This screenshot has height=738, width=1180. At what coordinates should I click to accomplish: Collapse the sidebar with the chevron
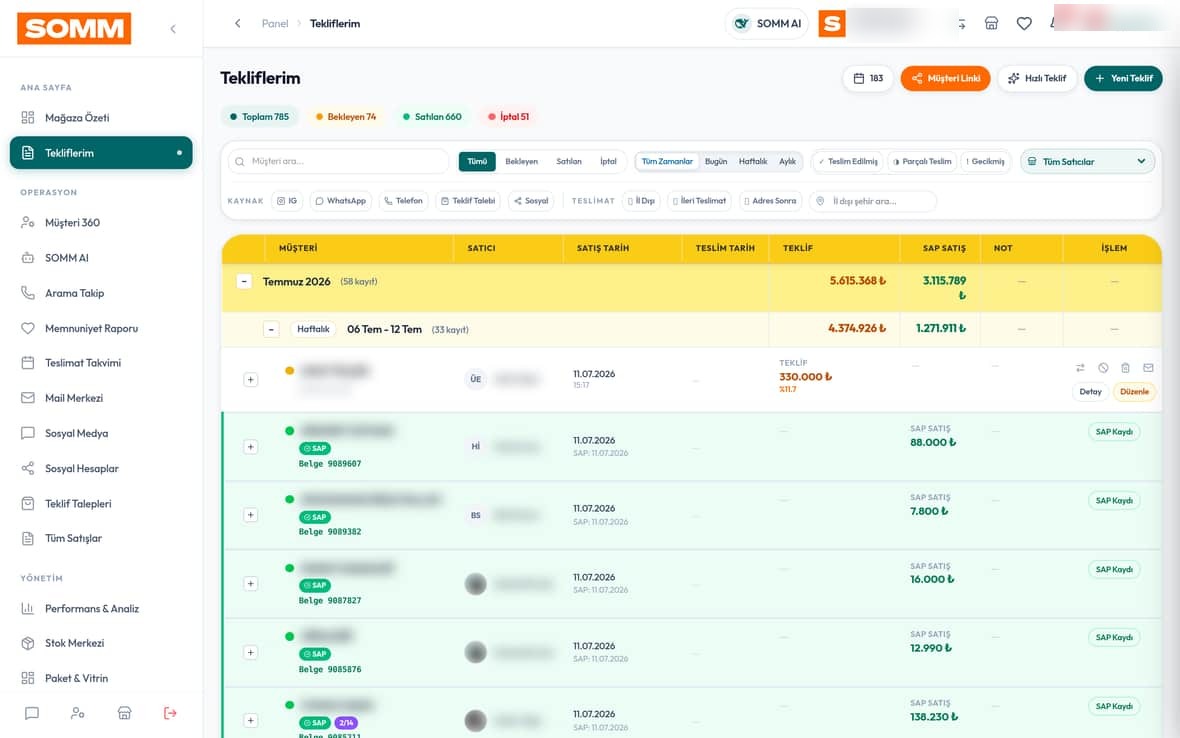(x=173, y=29)
